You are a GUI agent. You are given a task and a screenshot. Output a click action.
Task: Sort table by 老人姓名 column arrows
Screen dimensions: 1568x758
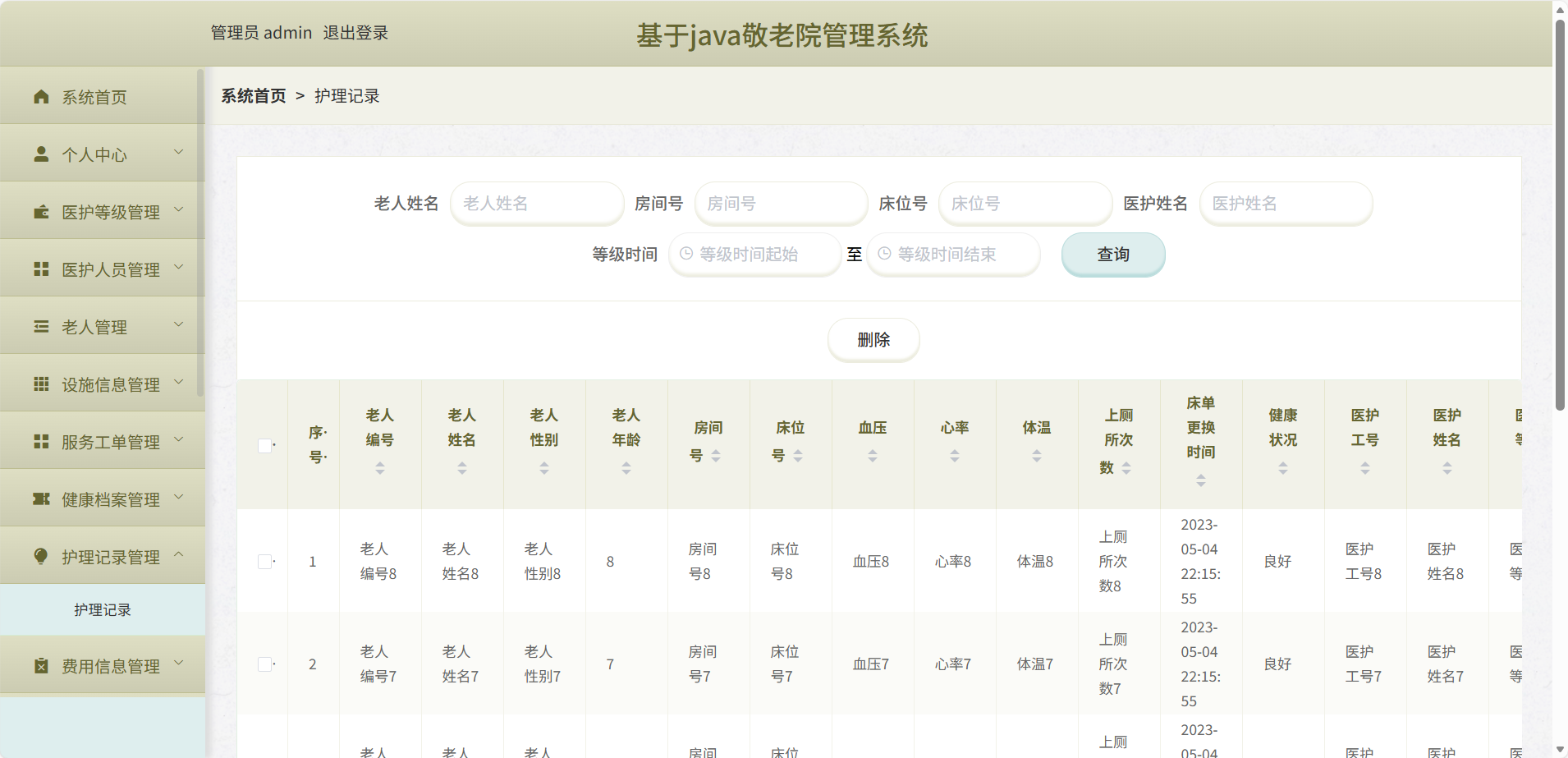coord(462,468)
